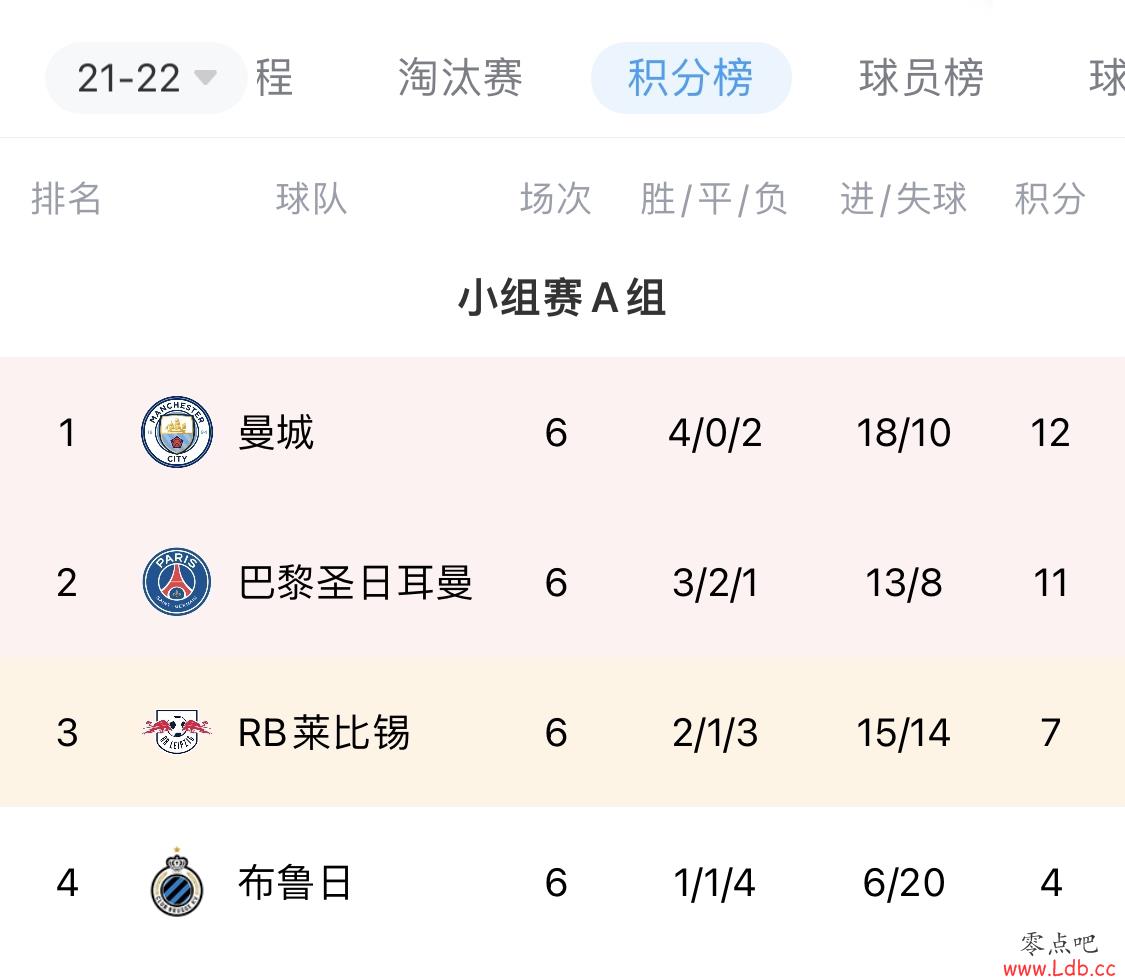Open the 巴黎圣日耳曼 team link
Screen dimensions: 1125x979
[x=355, y=582]
